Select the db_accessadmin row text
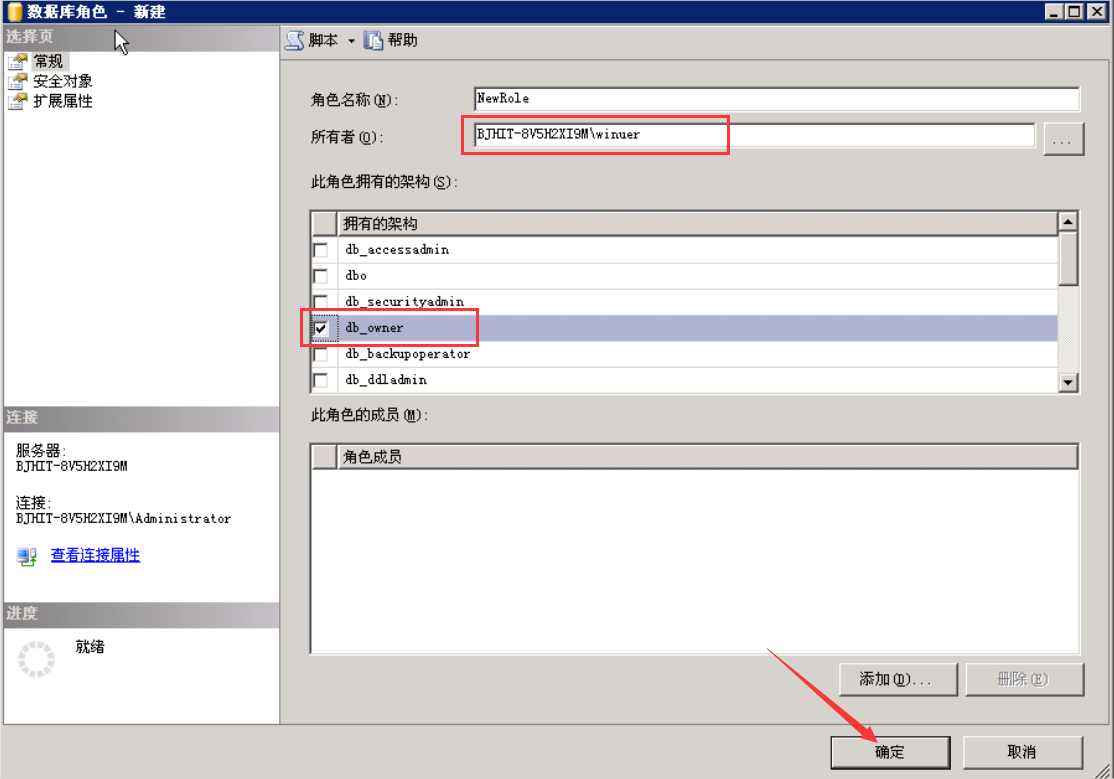This screenshot has height=779, width=1114. (x=397, y=250)
